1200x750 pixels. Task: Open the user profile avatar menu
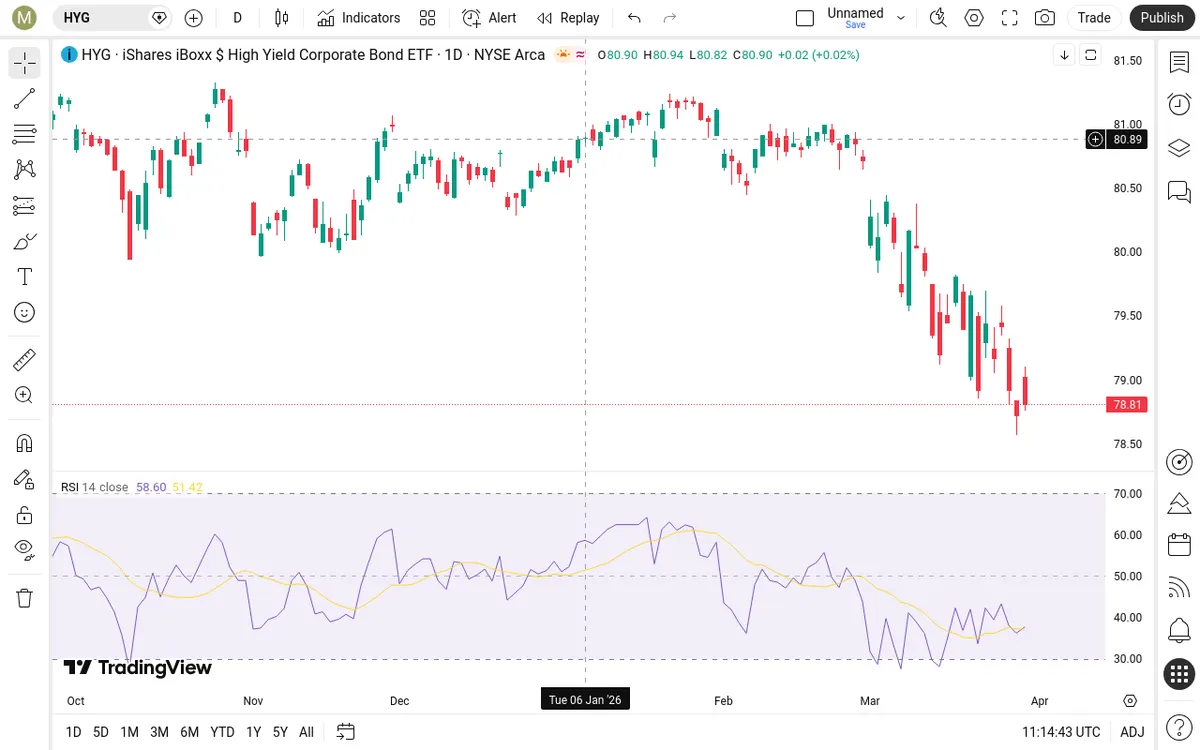(x=24, y=18)
